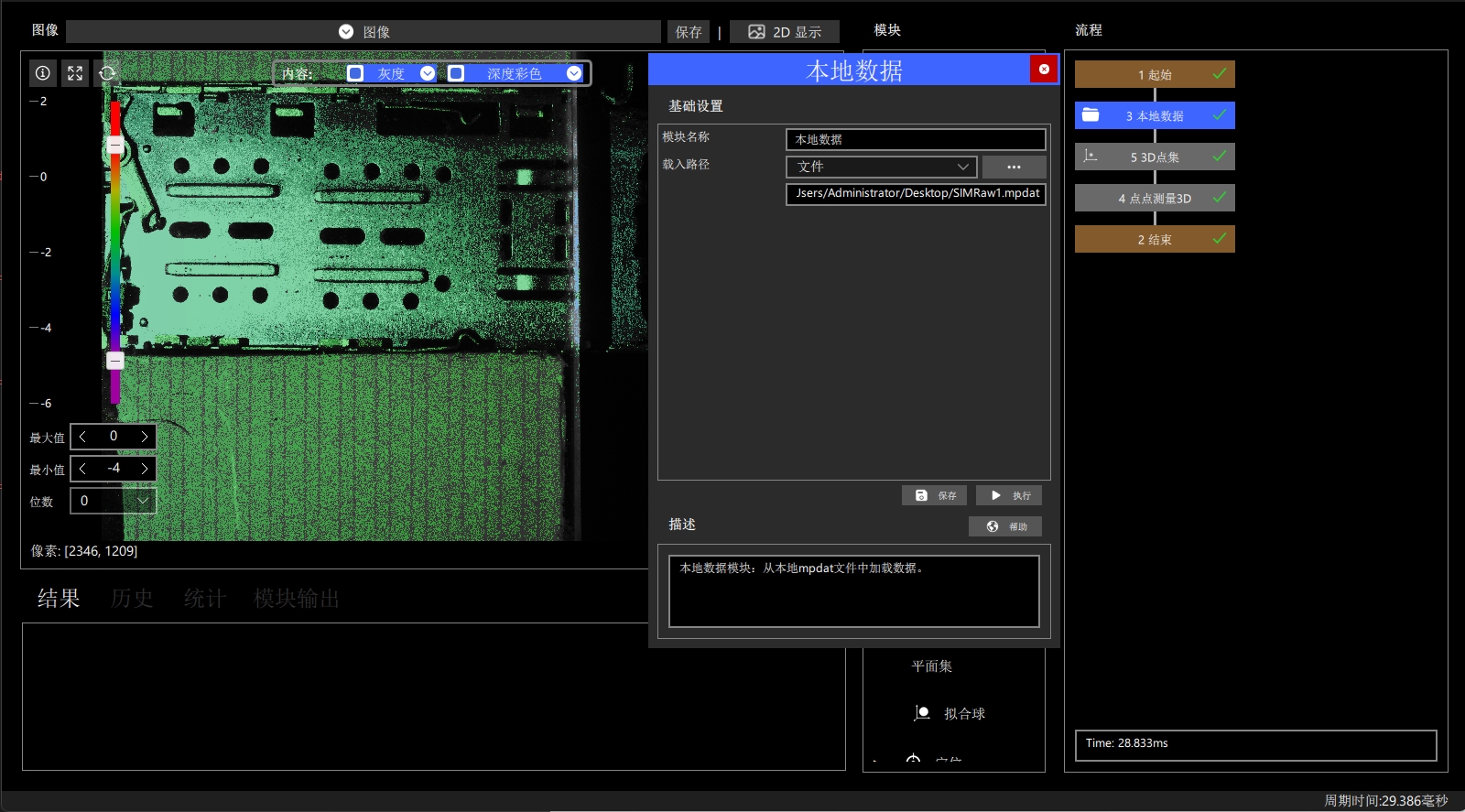Click the 平面集 module entry
Image resolution: width=1465 pixels, height=812 pixels.
click(x=932, y=666)
